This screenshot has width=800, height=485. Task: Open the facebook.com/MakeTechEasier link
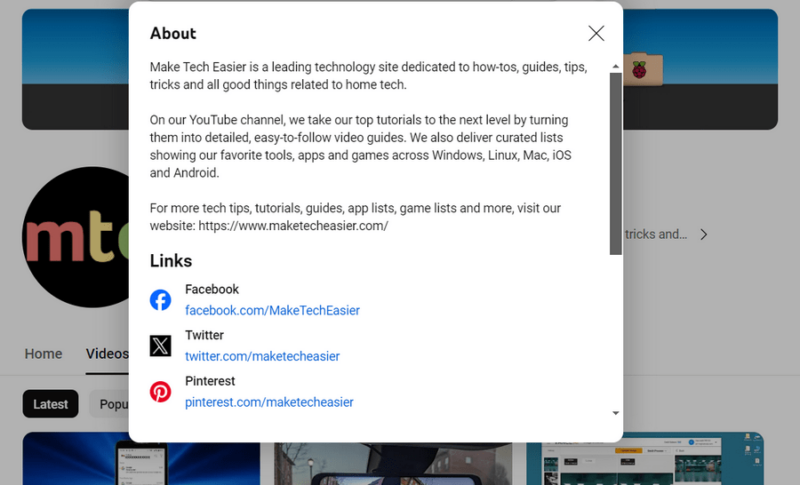(x=272, y=311)
